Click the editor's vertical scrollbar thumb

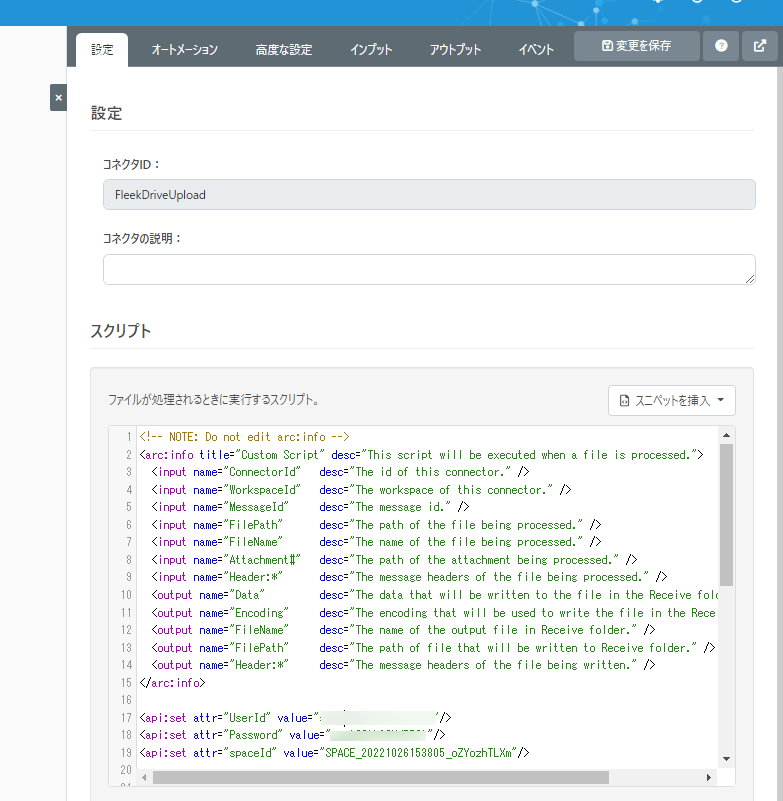[727, 515]
